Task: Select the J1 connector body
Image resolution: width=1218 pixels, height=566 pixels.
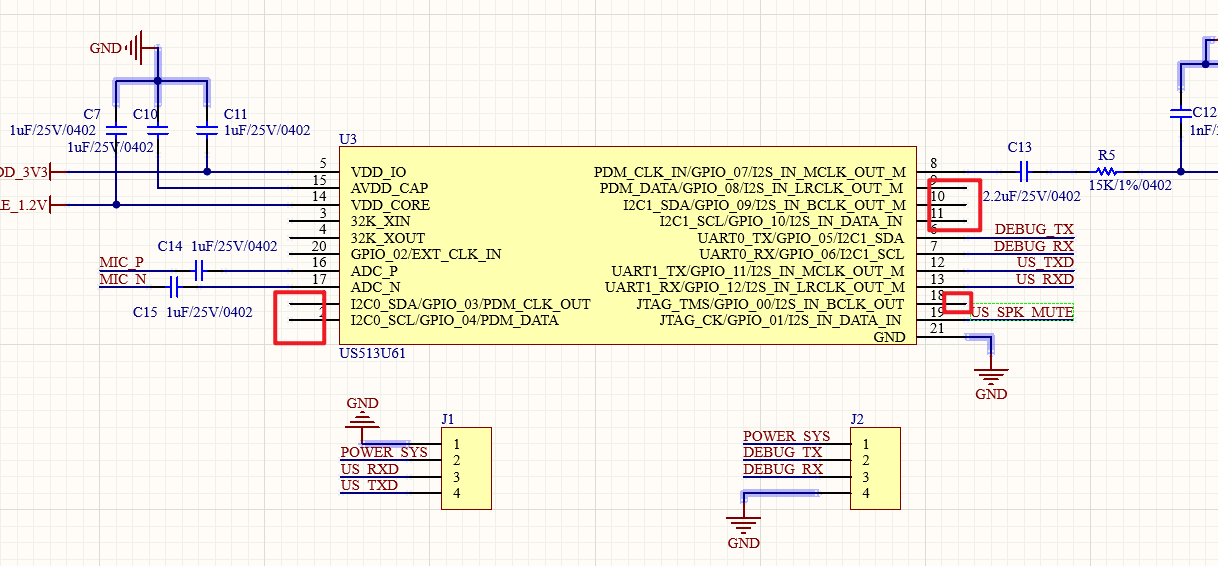Action: pos(467,468)
